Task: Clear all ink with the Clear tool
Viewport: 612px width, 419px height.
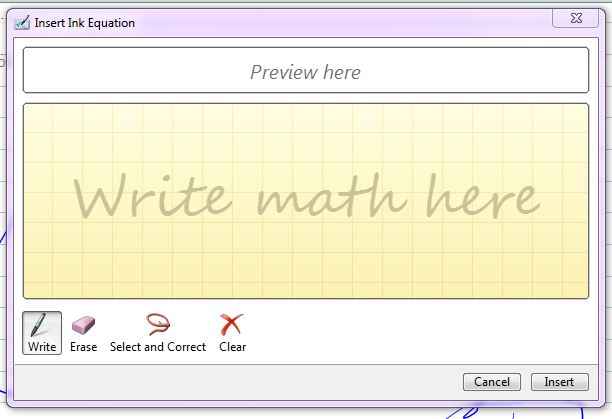Action: click(232, 333)
